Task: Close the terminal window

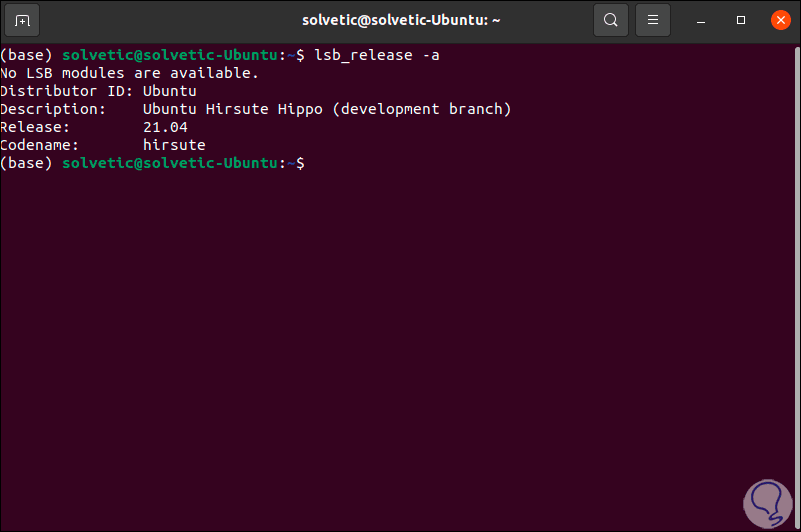Action: coord(779,20)
